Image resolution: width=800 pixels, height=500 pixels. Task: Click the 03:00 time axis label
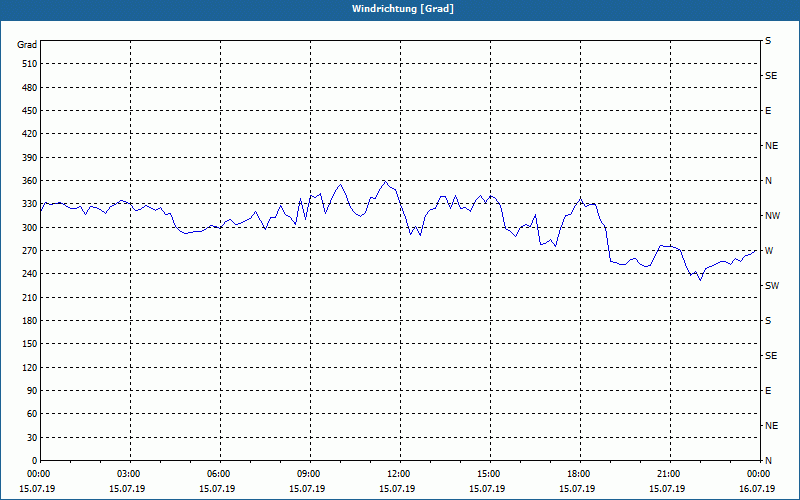click(x=128, y=474)
